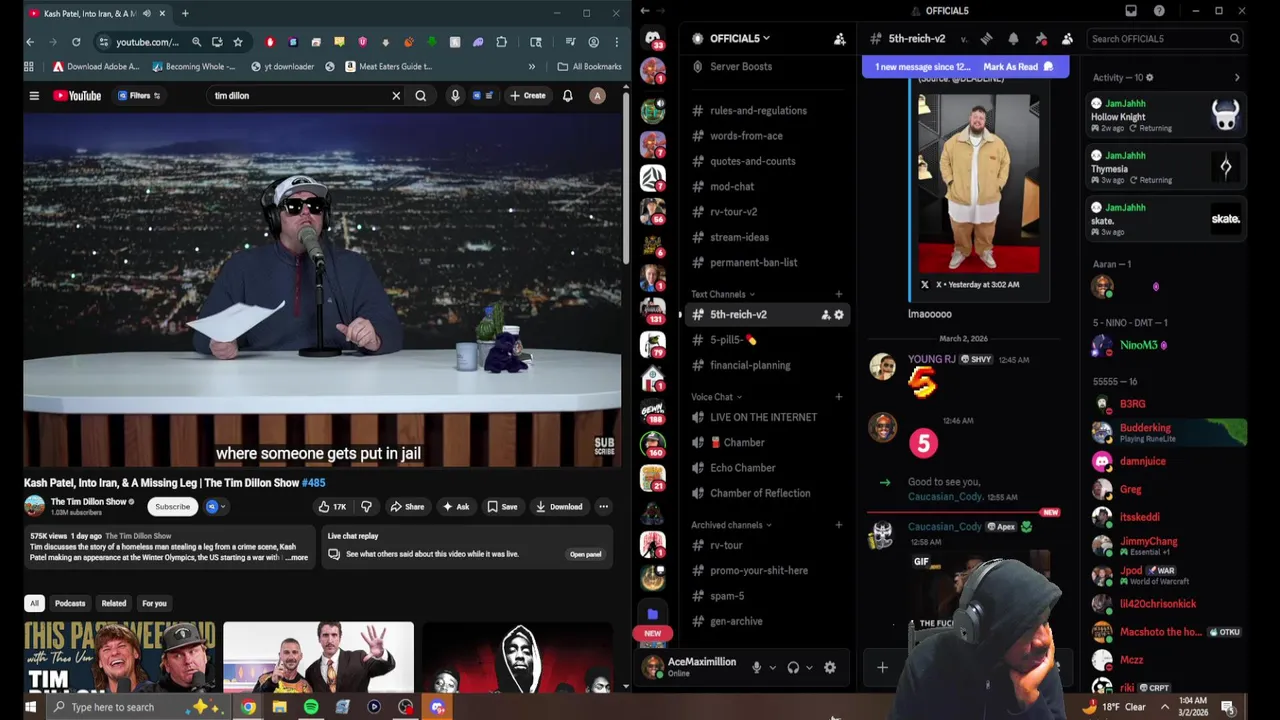Screen dimensions: 1280x720
Task: Collapse the Archived channels category
Action: pos(732,525)
